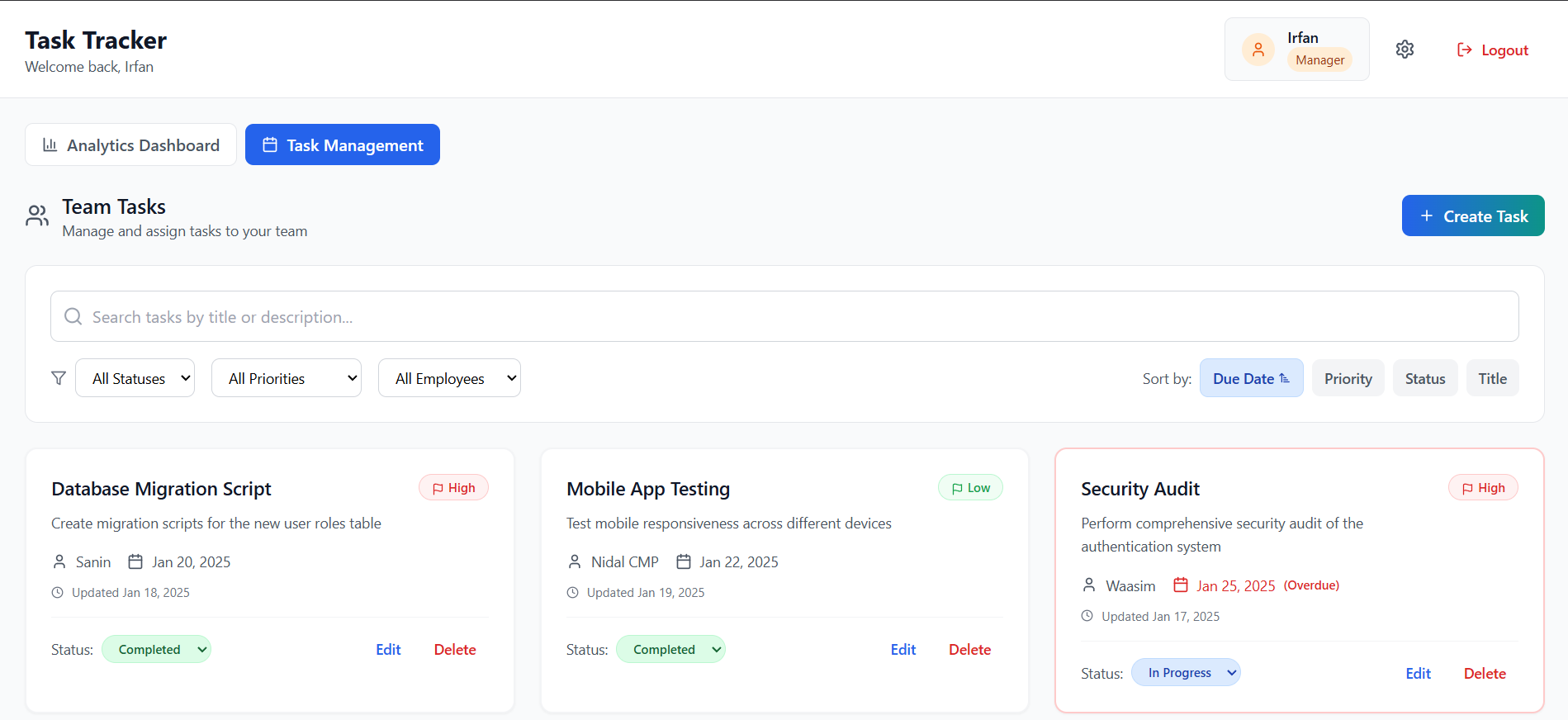Click the Irfan user profile card name

pyautogui.click(x=1303, y=38)
